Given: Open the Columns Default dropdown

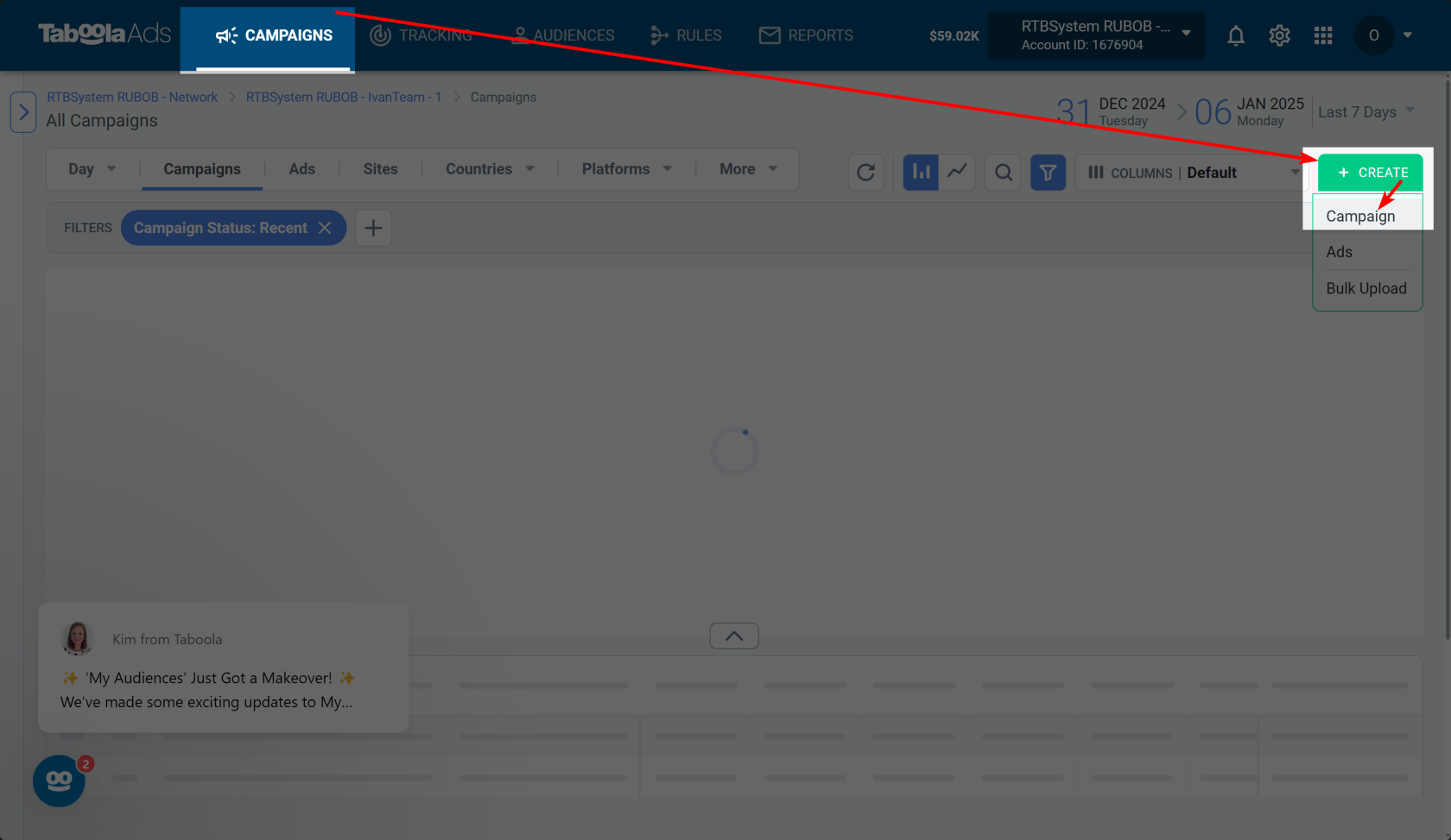Looking at the screenshot, I should (1192, 173).
